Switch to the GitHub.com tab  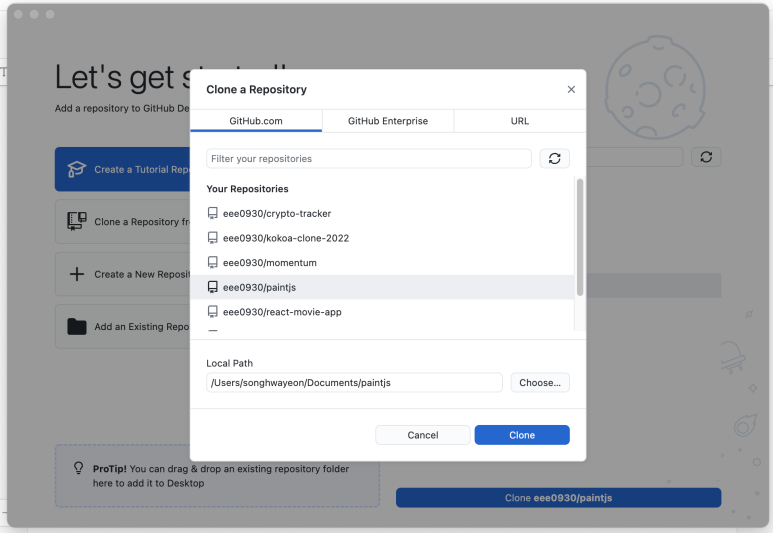pyautogui.click(x=256, y=121)
